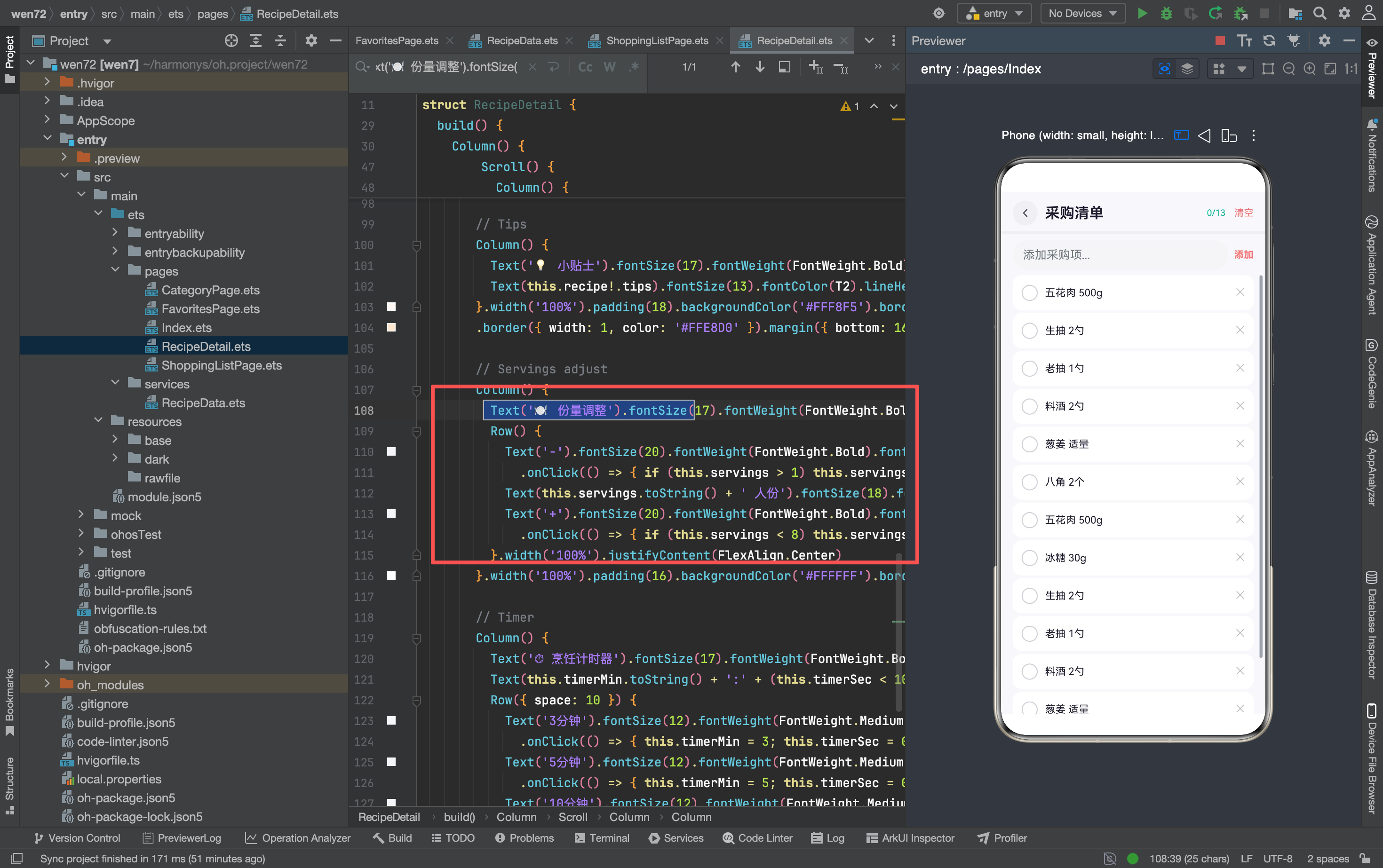The width and height of the screenshot is (1383, 868).
Task: Open the Terminal tool window
Action: 602,837
